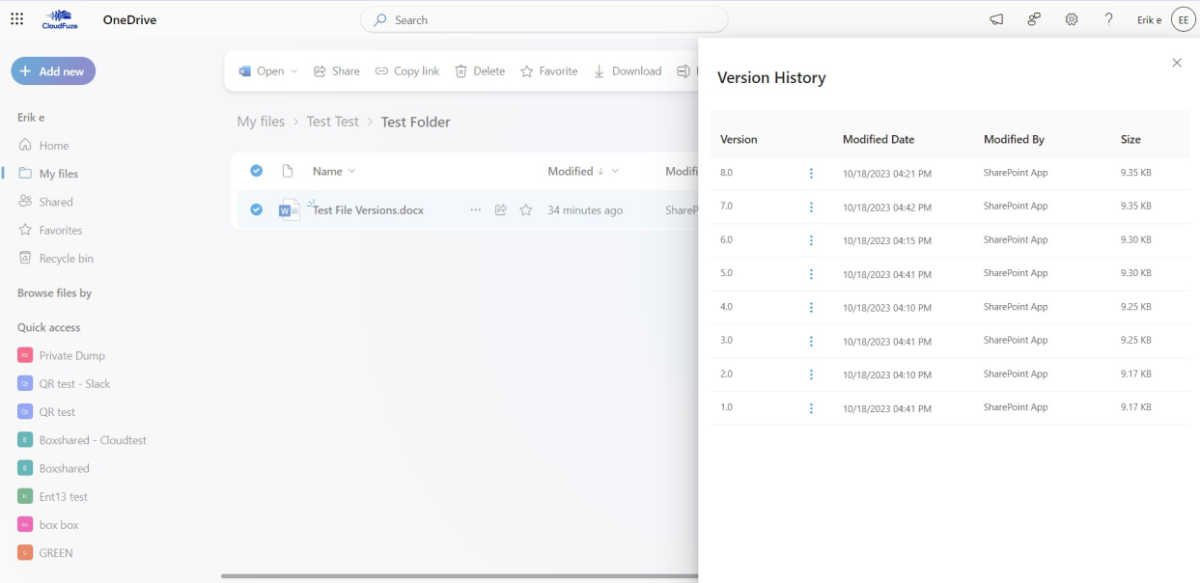Open the more actions menu for version 8.0

click(x=811, y=172)
